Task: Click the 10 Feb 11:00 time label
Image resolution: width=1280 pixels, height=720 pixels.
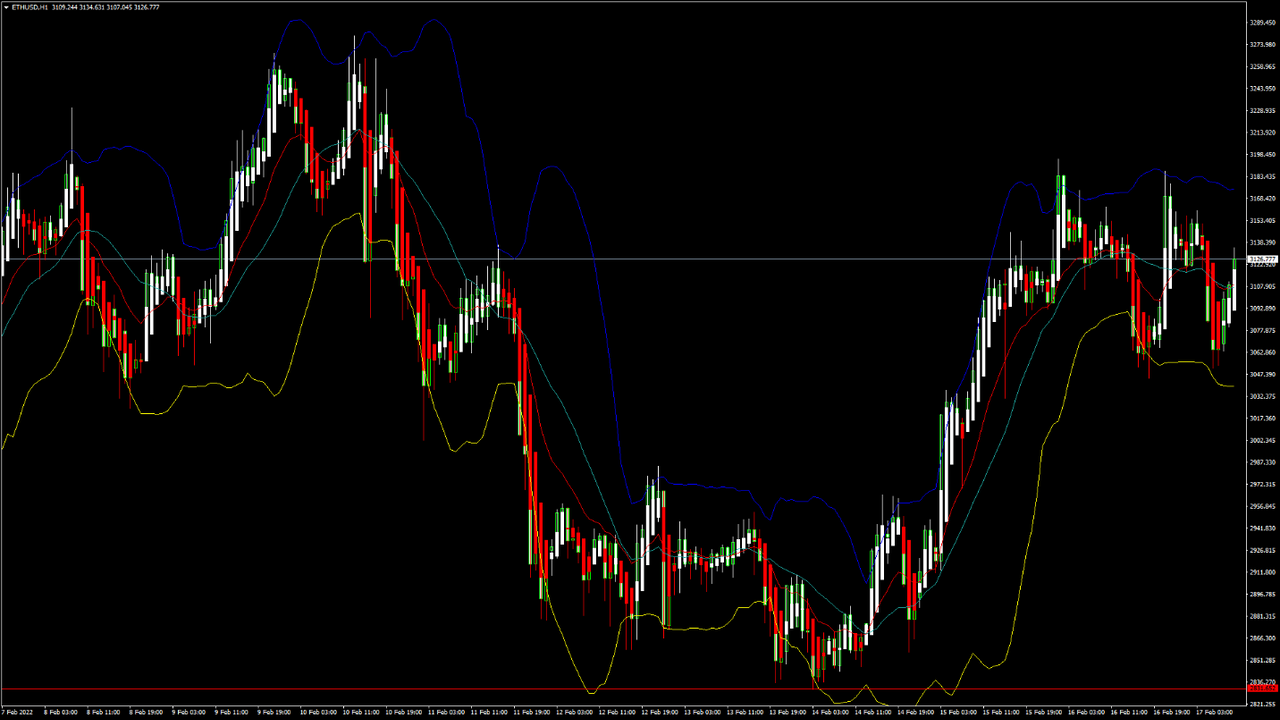Action: tap(358, 713)
